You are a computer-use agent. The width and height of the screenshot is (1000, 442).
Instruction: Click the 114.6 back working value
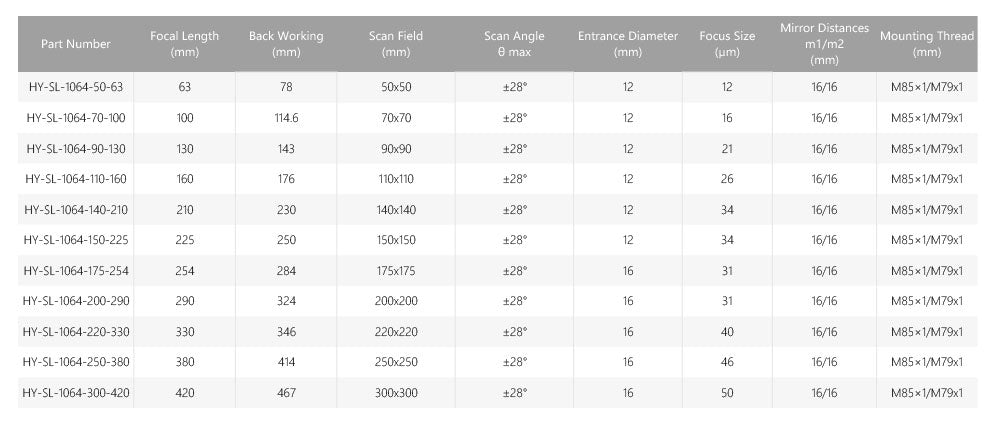(x=286, y=118)
